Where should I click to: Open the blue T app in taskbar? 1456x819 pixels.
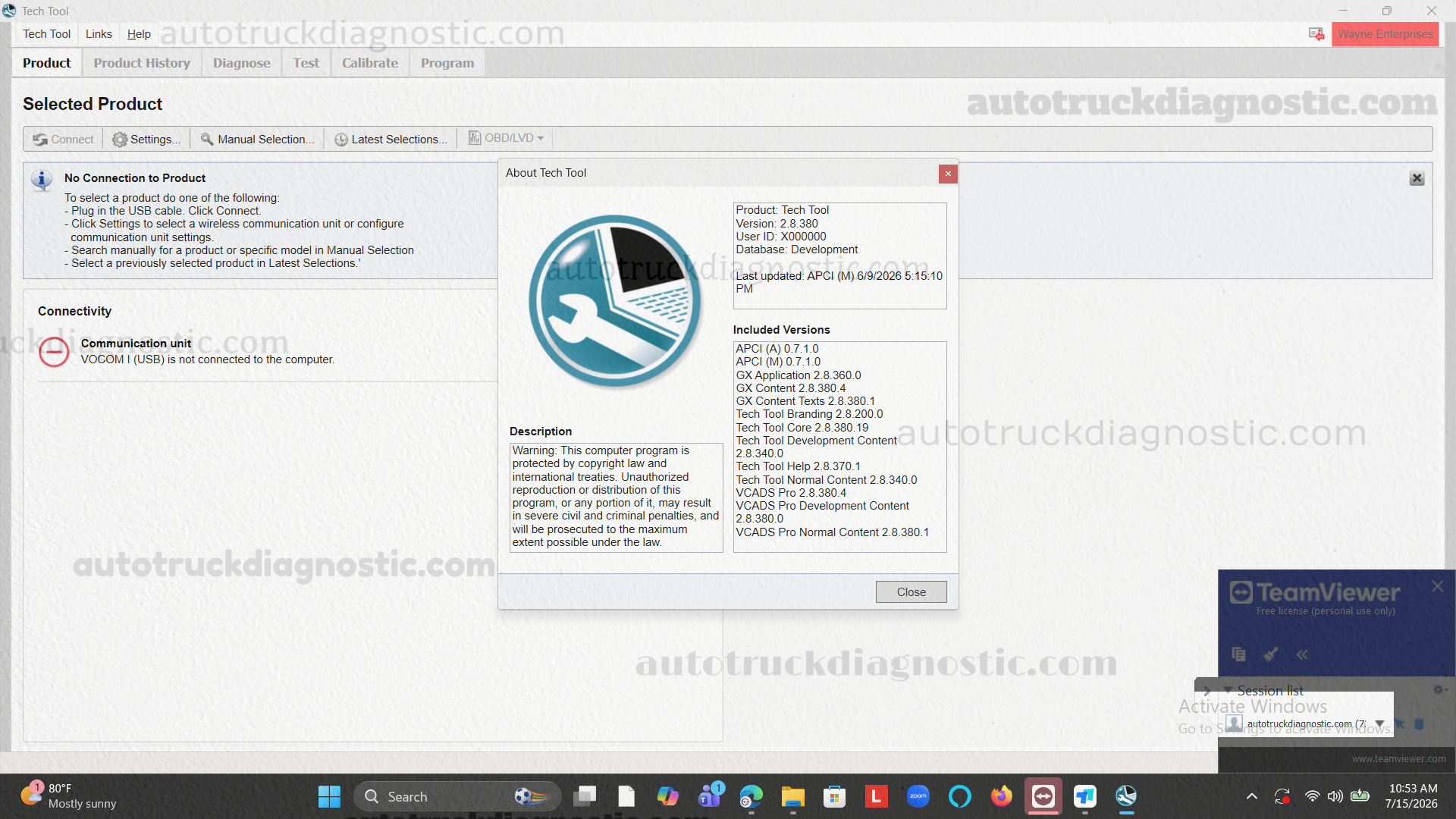pyautogui.click(x=1085, y=796)
